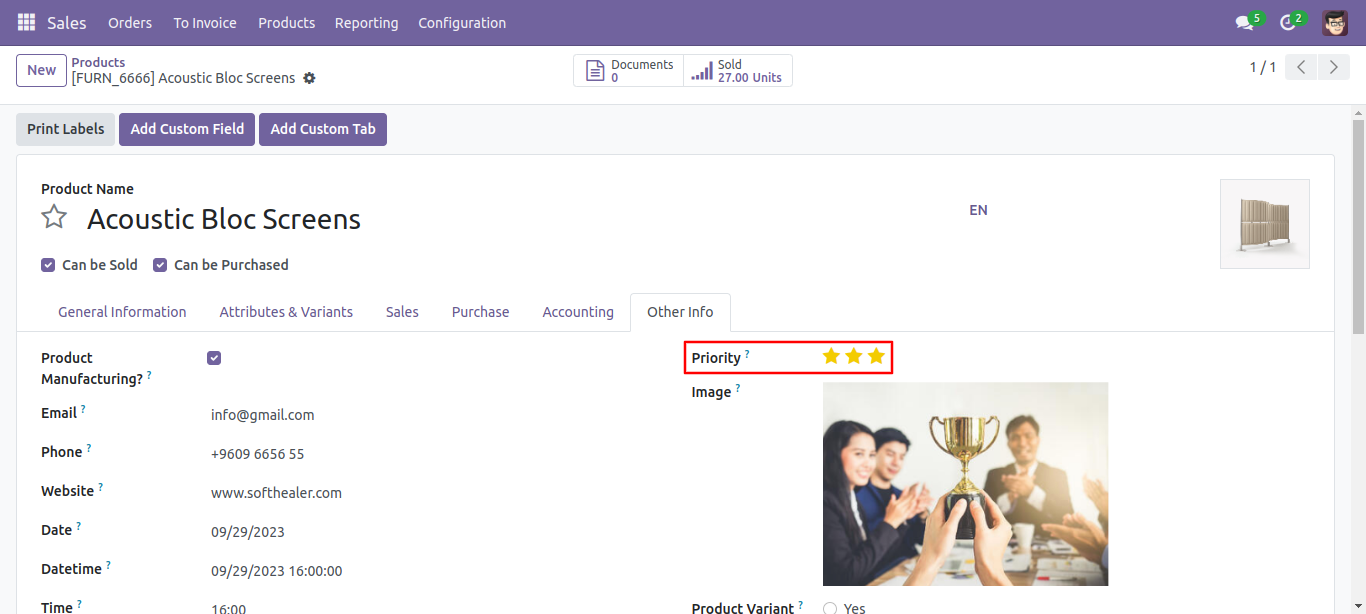Go to previous record arrow

coord(1301,67)
